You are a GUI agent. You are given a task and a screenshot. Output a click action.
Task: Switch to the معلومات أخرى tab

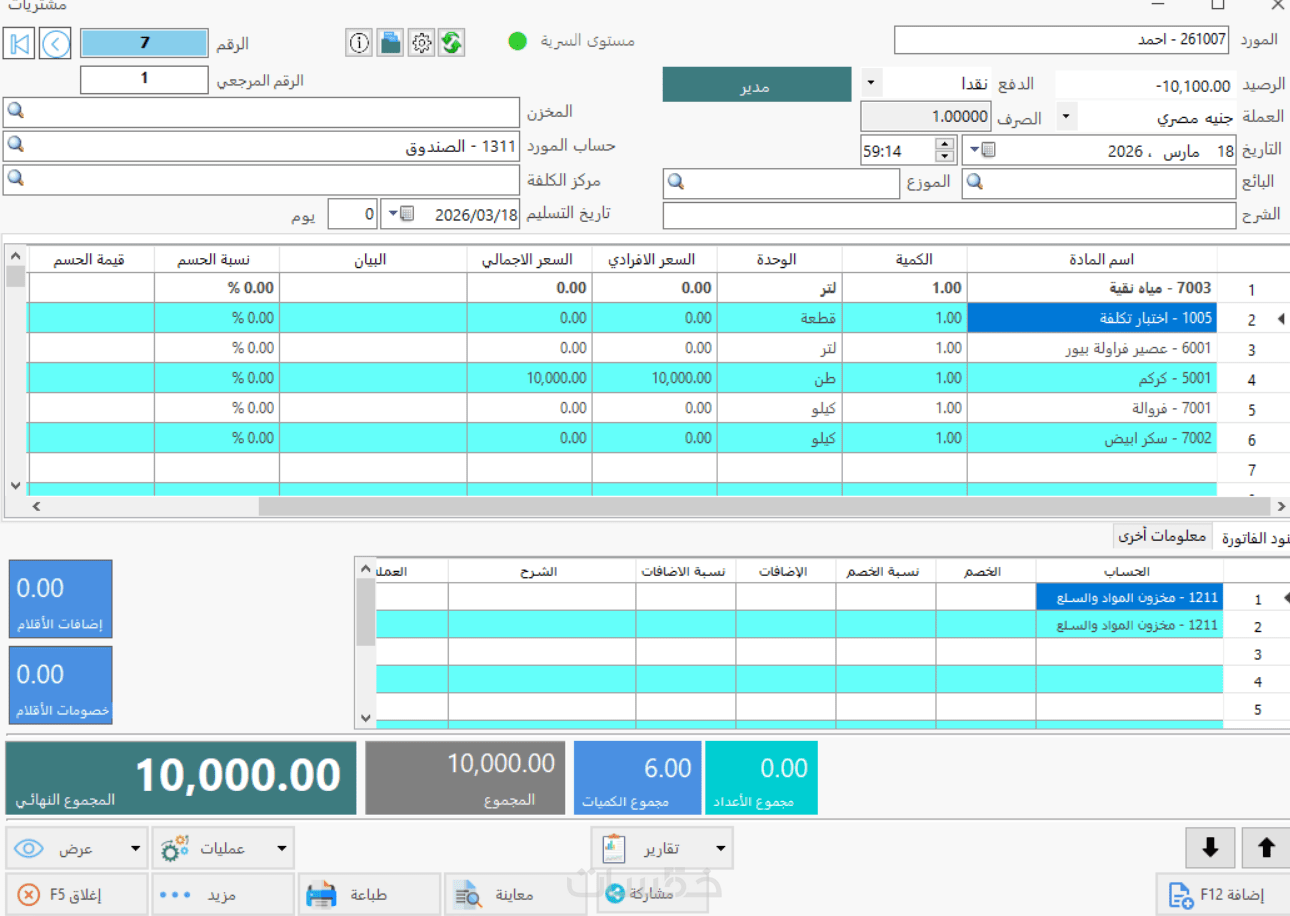pos(1162,536)
